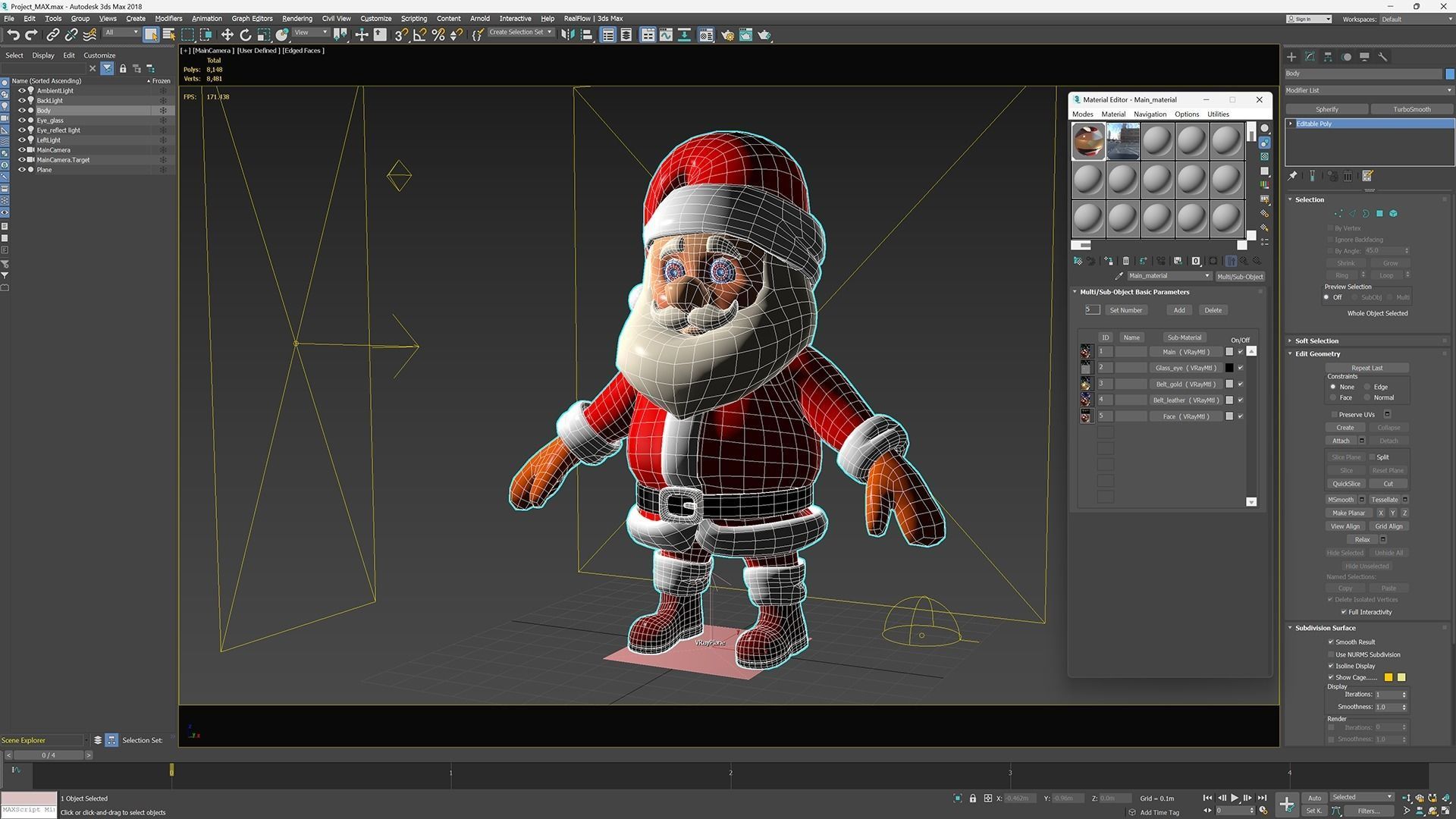
Task: Enable Use NURMS Subdivision checkbox
Action: click(1331, 654)
